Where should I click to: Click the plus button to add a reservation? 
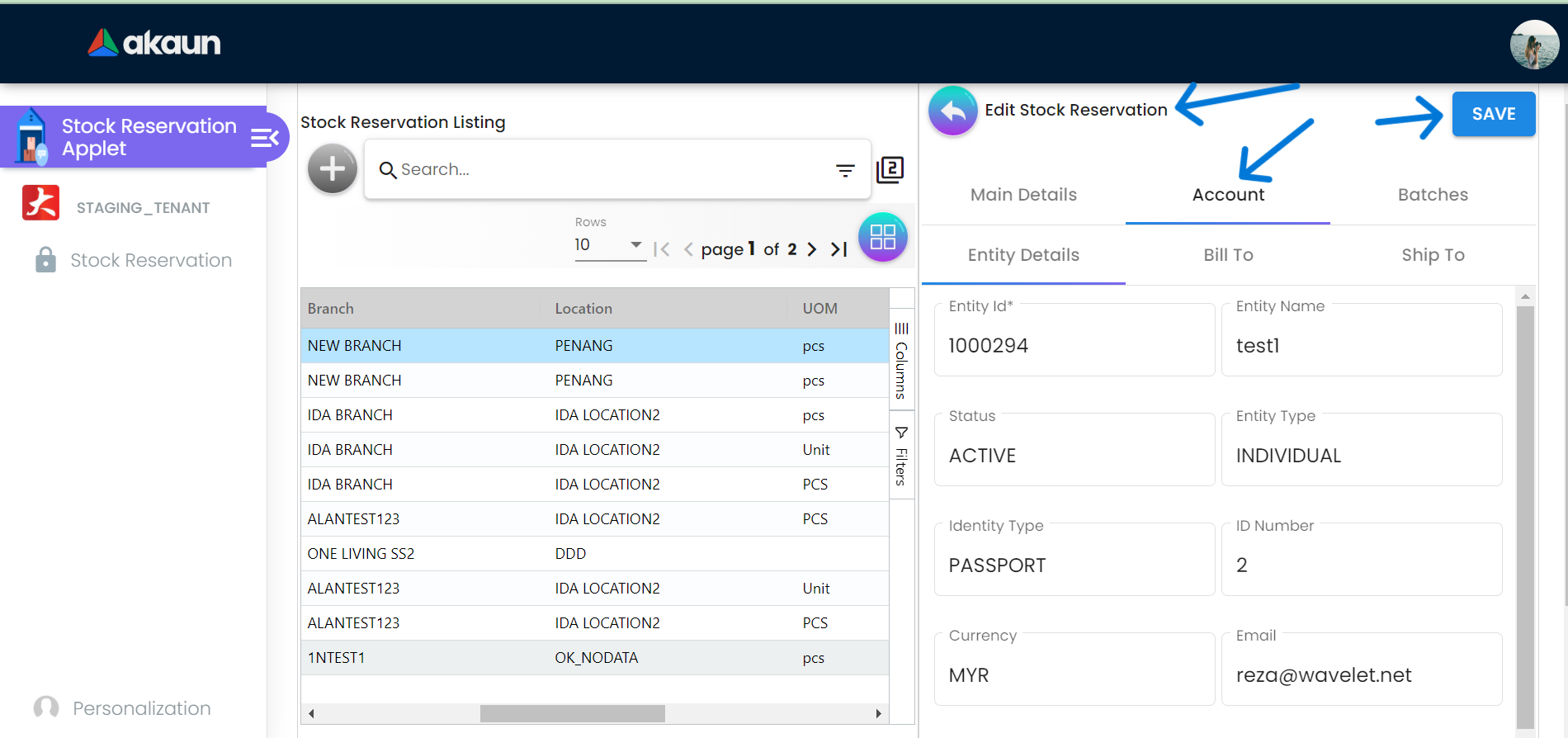pyautogui.click(x=332, y=169)
